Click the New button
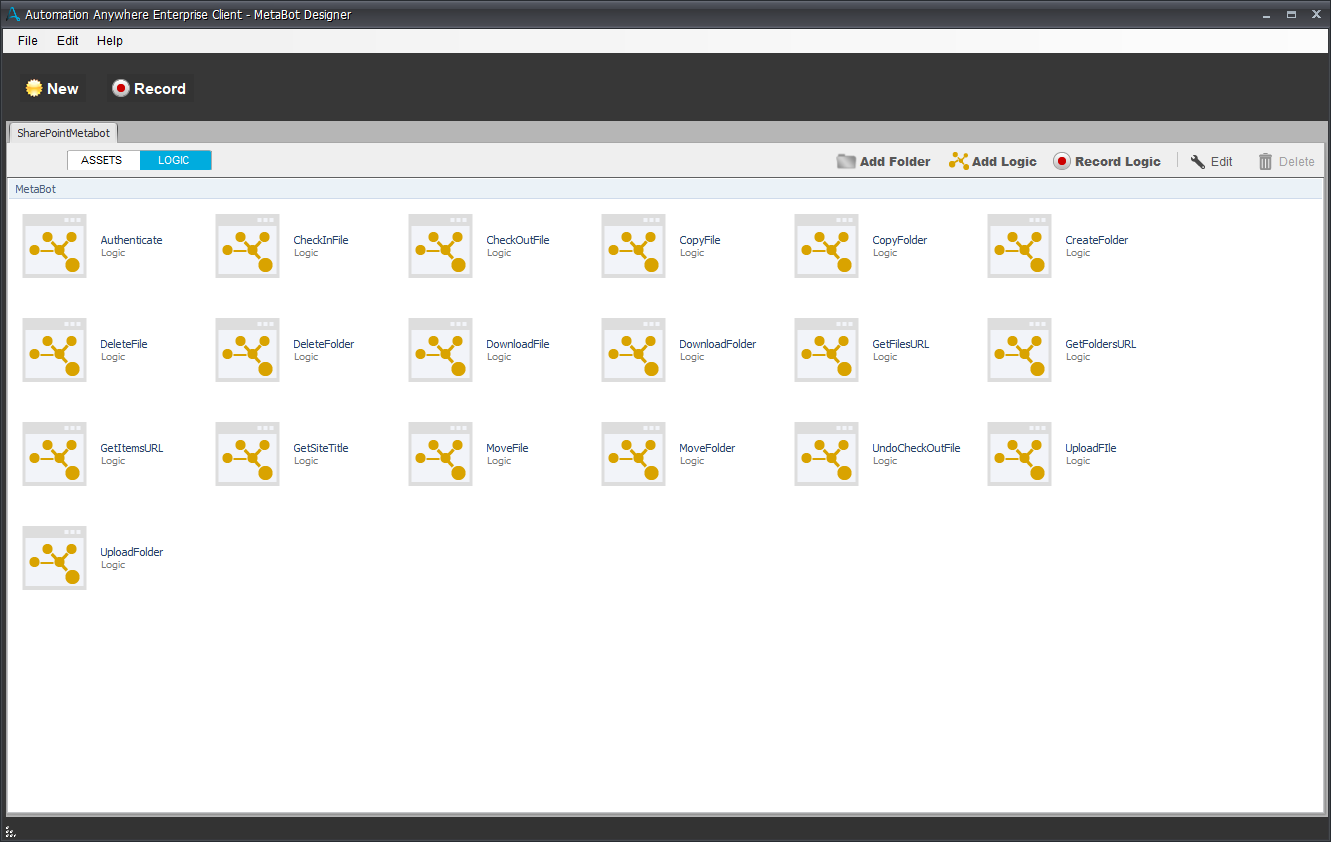Image resolution: width=1331 pixels, height=842 pixels. tap(52, 89)
